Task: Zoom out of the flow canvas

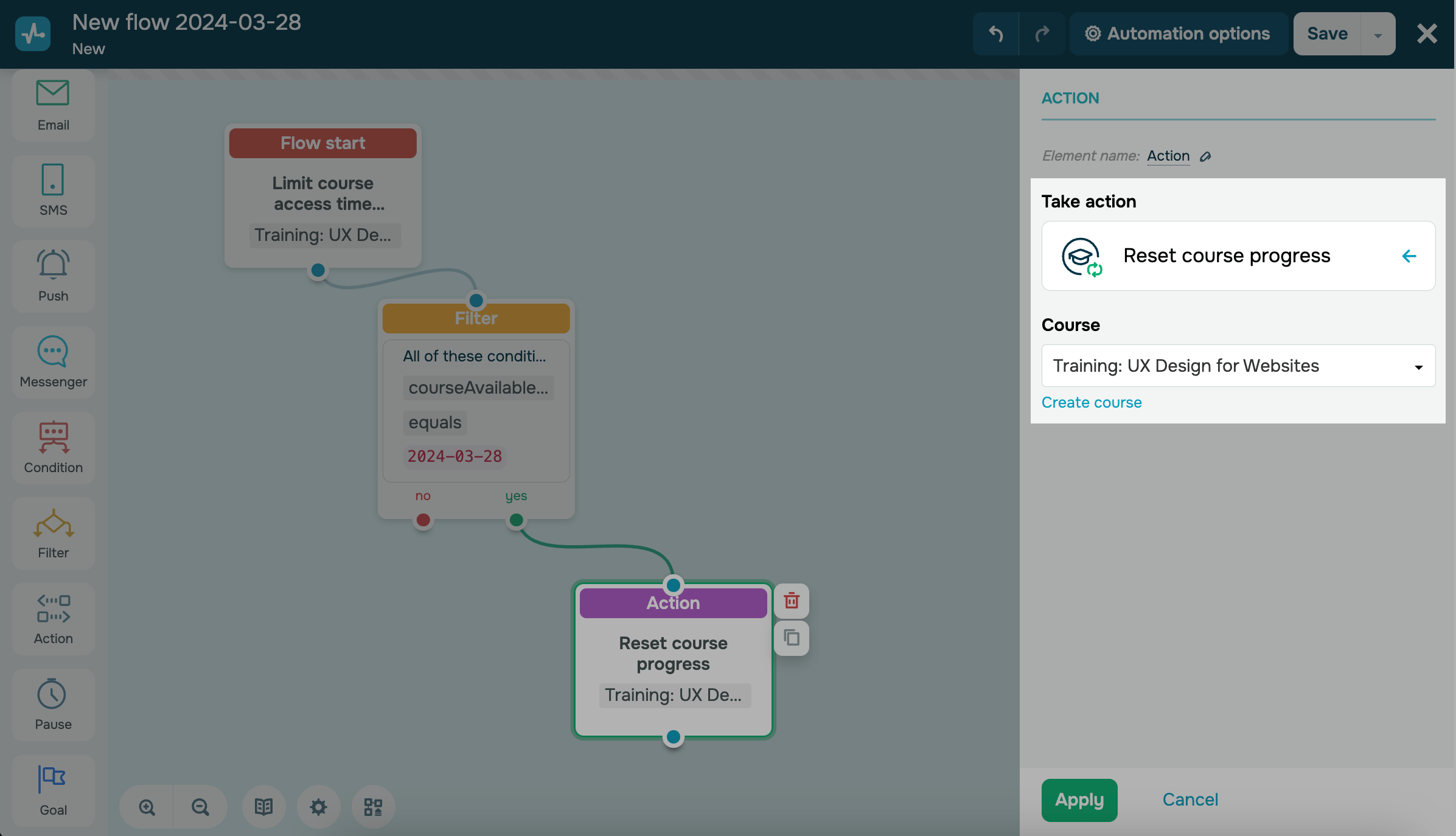Action: click(200, 807)
